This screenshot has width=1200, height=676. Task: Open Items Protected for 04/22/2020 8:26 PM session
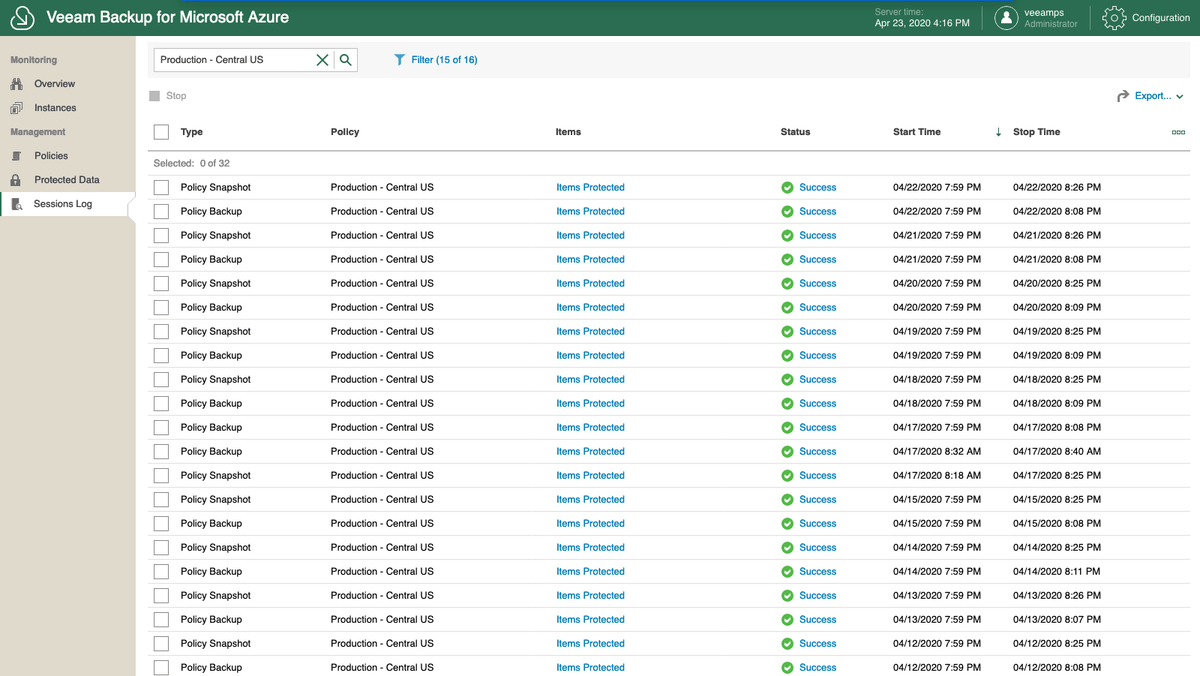click(590, 187)
